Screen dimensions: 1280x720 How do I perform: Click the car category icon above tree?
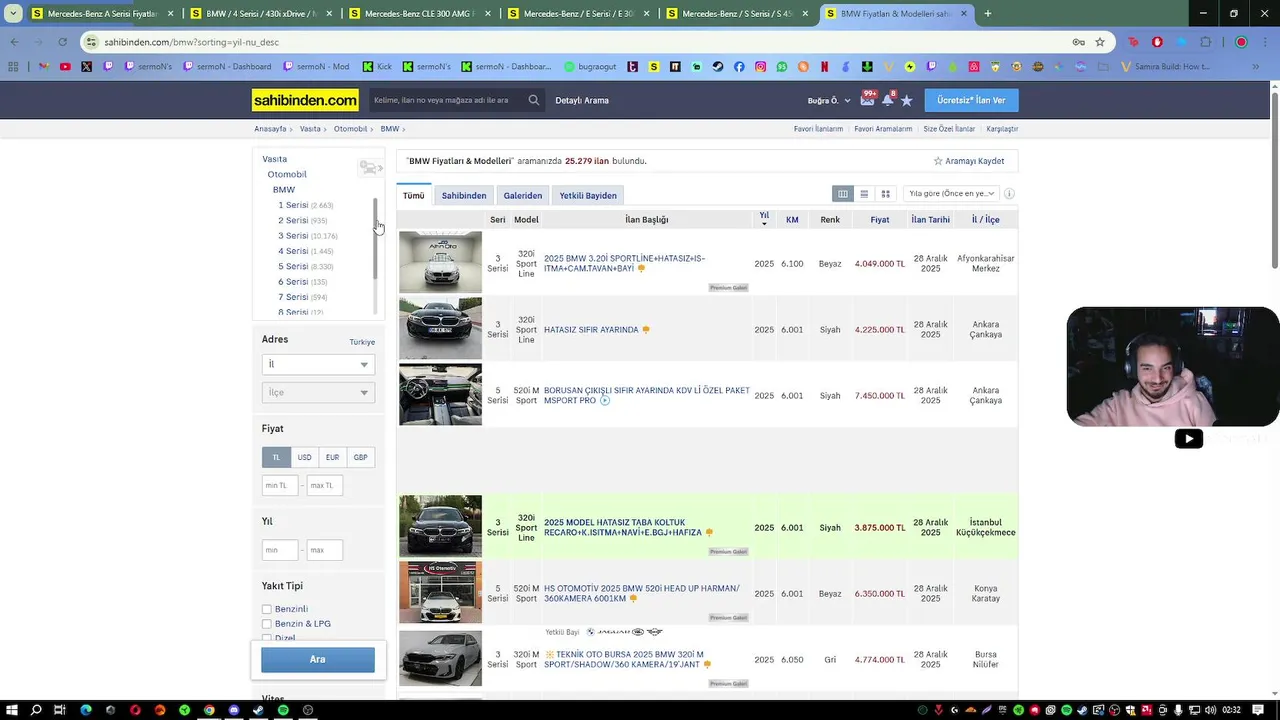tap(370, 167)
